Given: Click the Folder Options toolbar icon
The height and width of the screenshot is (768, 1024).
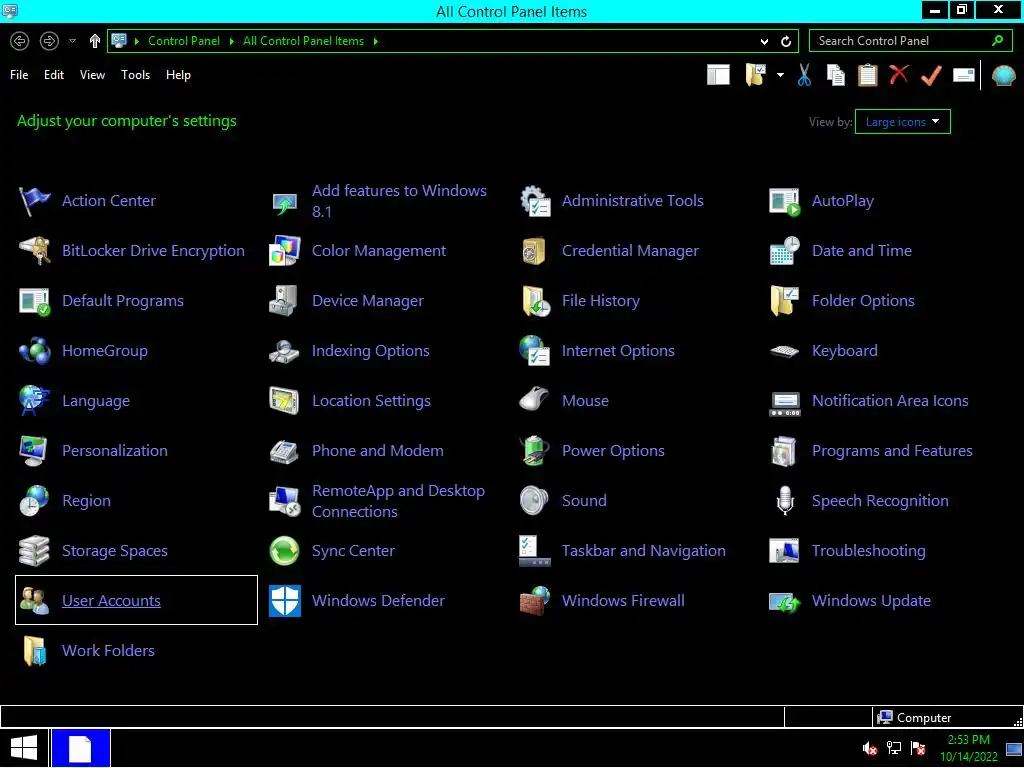Looking at the screenshot, I should point(756,75).
